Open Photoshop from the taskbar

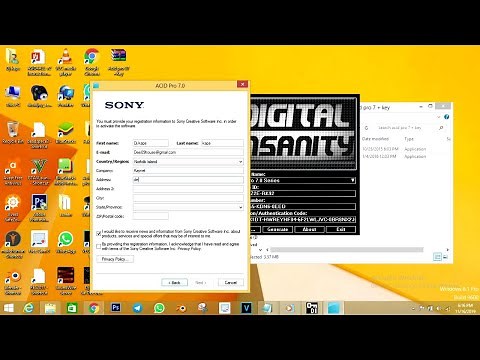click(116, 308)
